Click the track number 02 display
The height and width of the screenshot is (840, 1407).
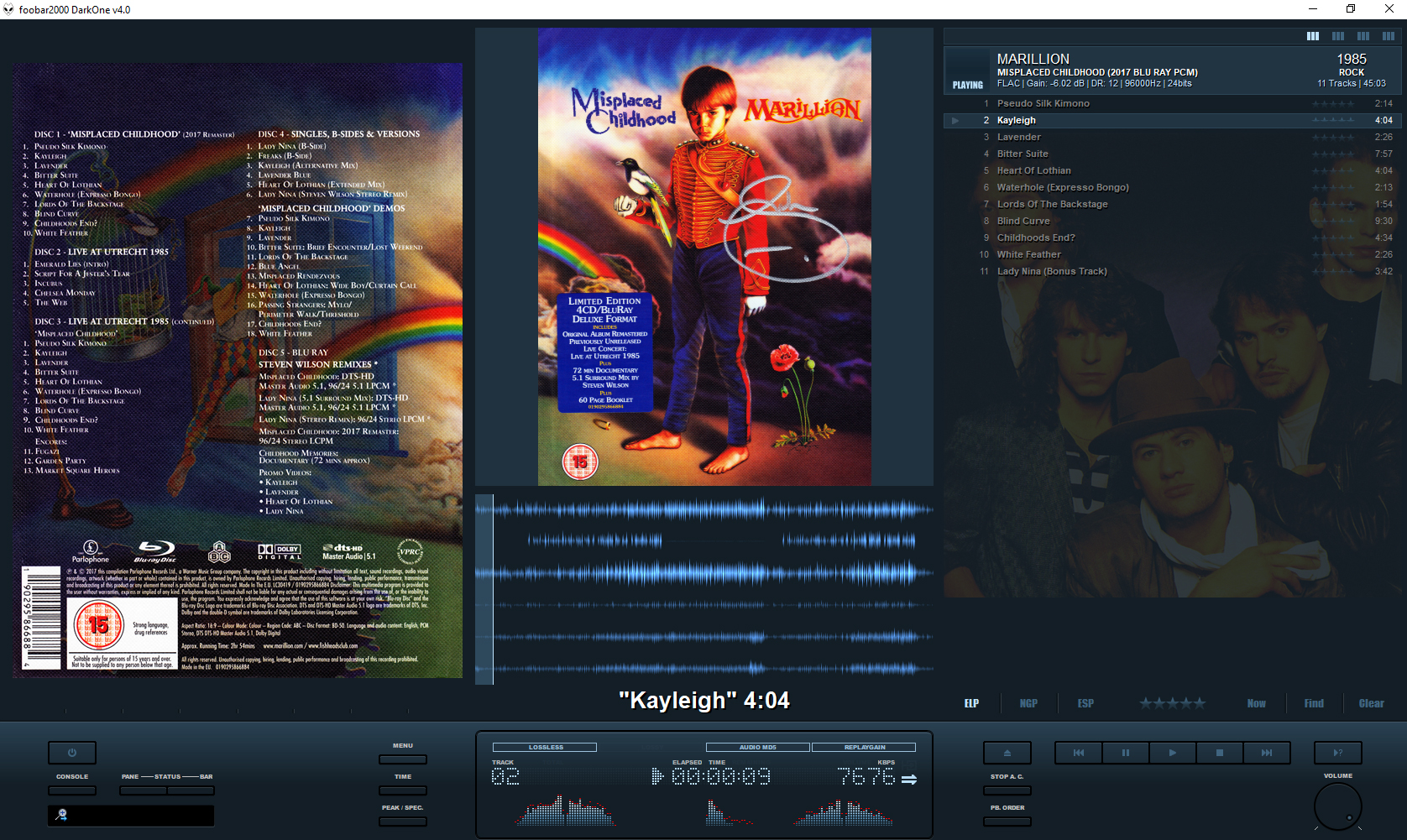[x=505, y=777]
